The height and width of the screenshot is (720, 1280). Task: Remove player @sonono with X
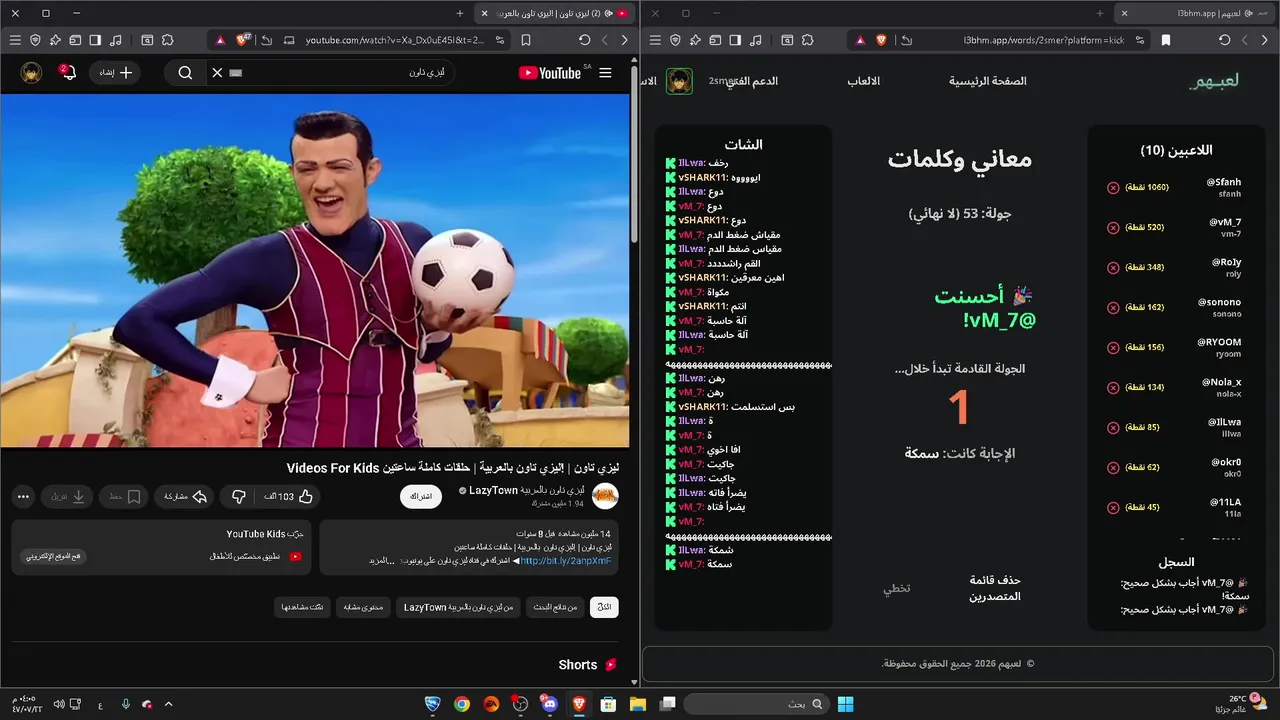[x=1113, y=307]
